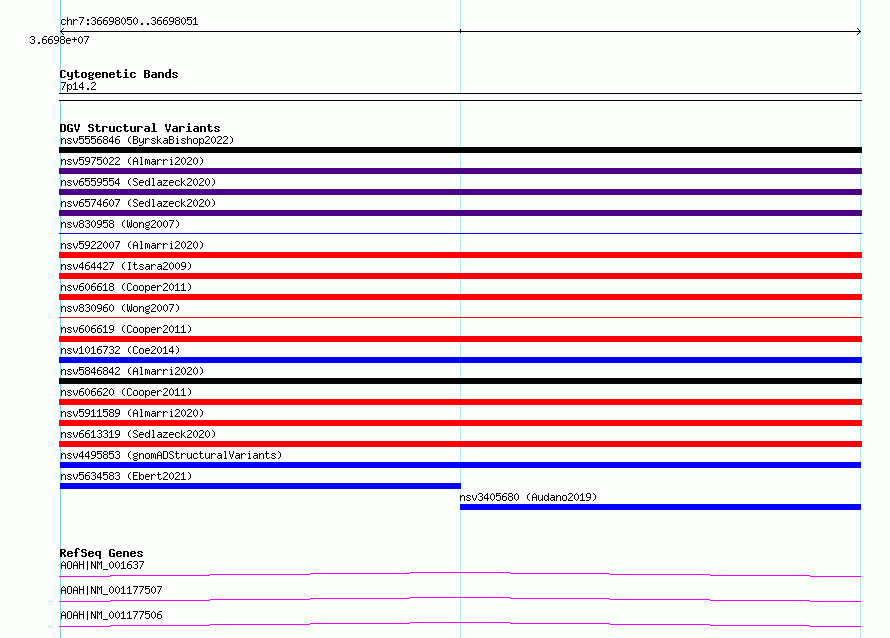Click the blue bar under nsv4495853
Viewport: 890px width, 638px height.
[x=460, y=465]
